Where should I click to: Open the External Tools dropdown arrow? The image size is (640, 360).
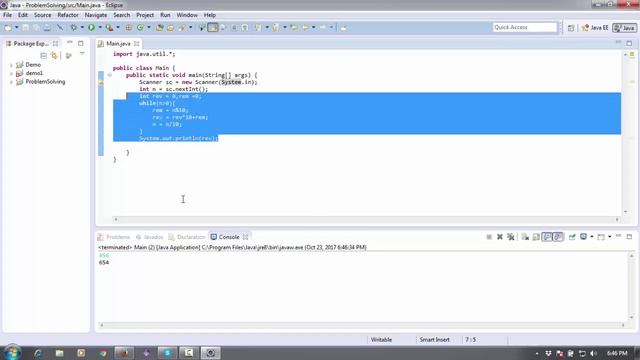[x=118, y=27]
